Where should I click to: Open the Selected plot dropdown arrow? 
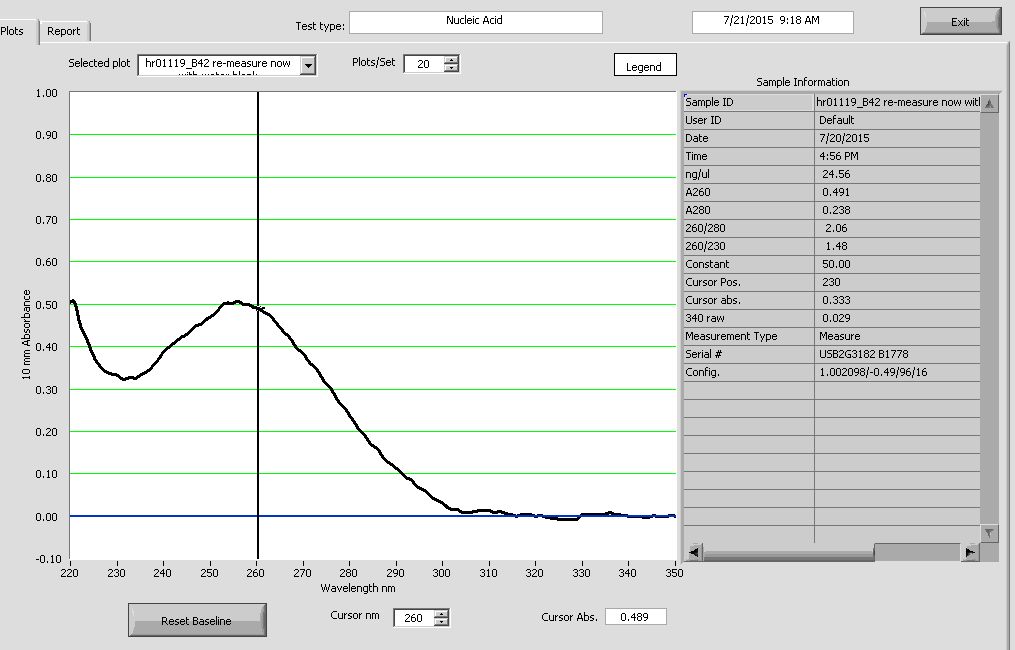(308, 65)
